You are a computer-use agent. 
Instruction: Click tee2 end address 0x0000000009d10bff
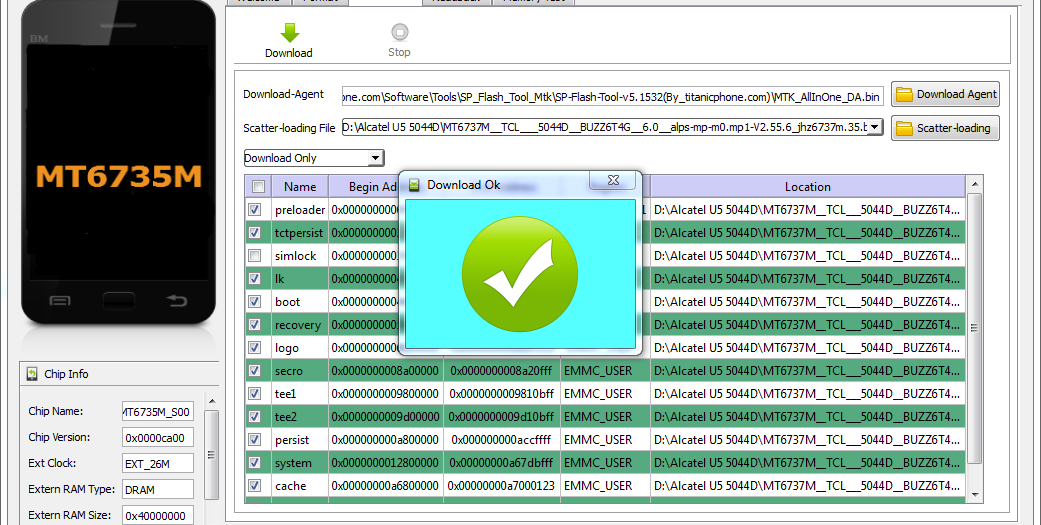point(501,417)
